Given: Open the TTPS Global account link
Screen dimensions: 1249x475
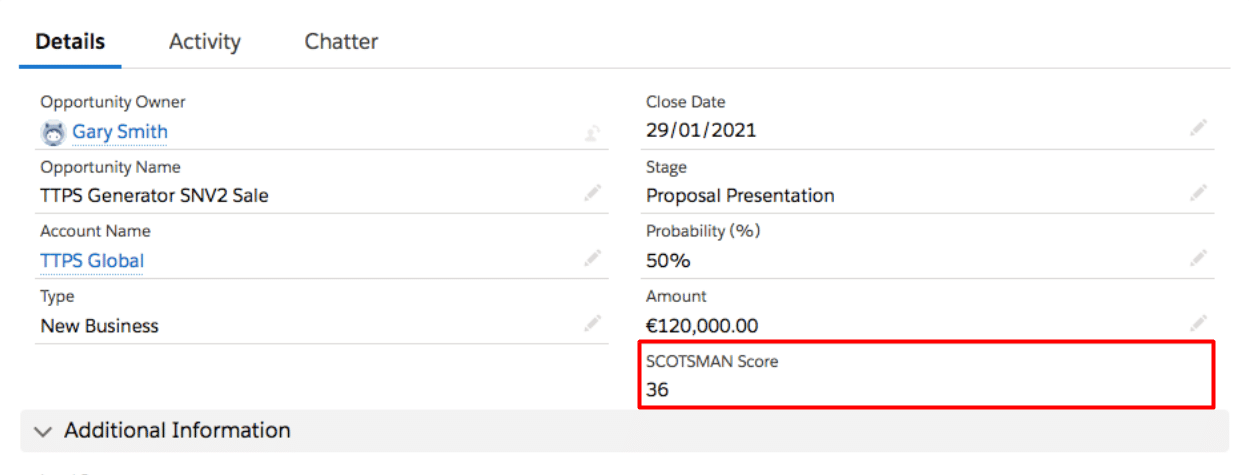Looking at the screenshot, I should (92, 261).
